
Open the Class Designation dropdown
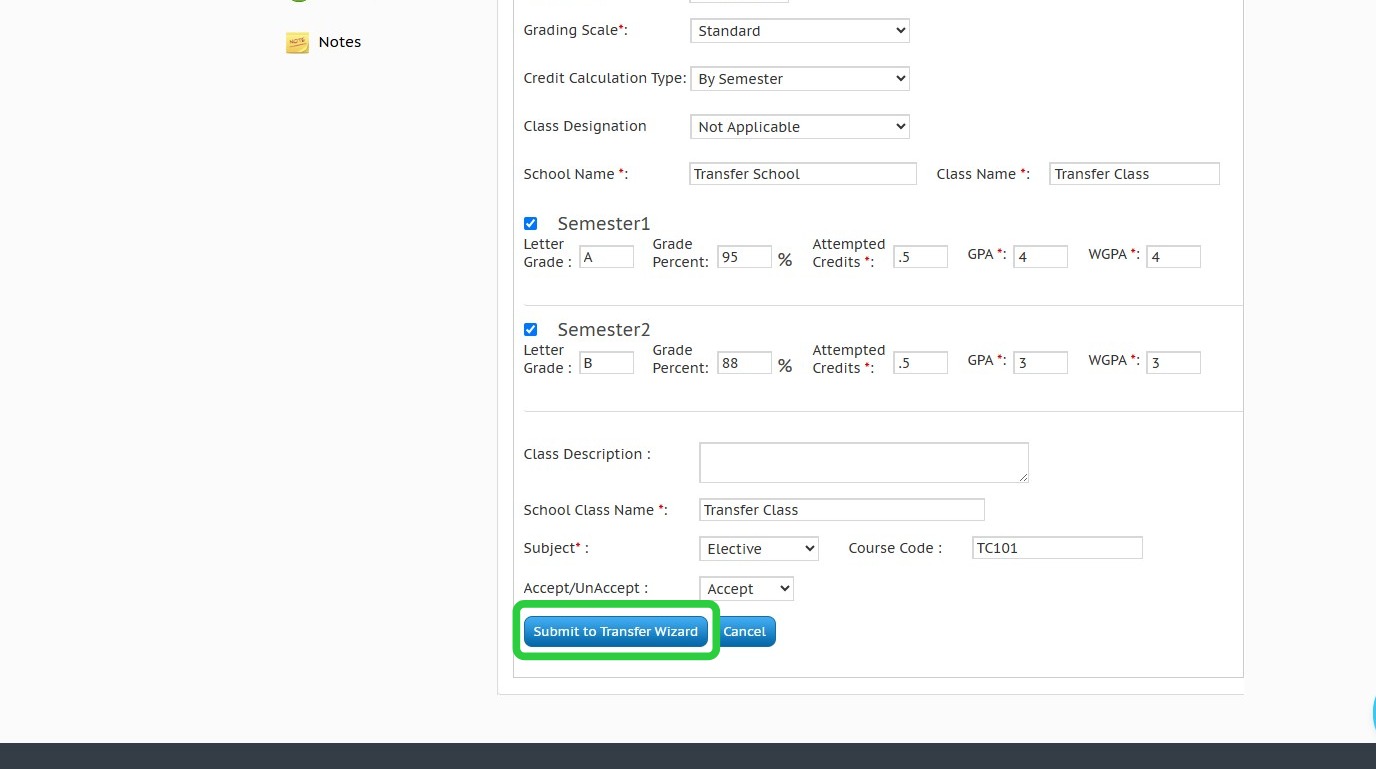[x=800, y=127]
